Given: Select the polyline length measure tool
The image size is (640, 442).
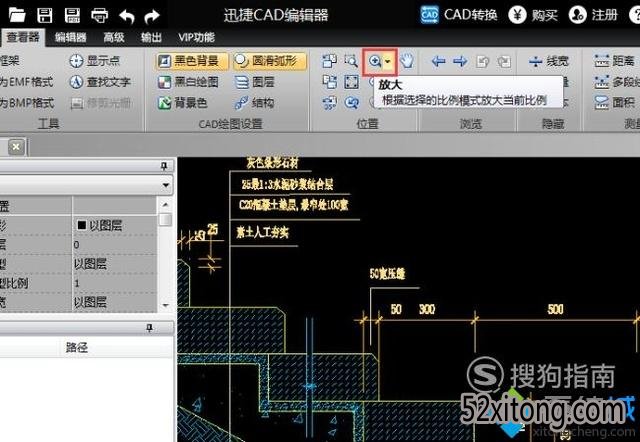Looking at the screenshot, I should pyautogui.click(x=616, y=82).
